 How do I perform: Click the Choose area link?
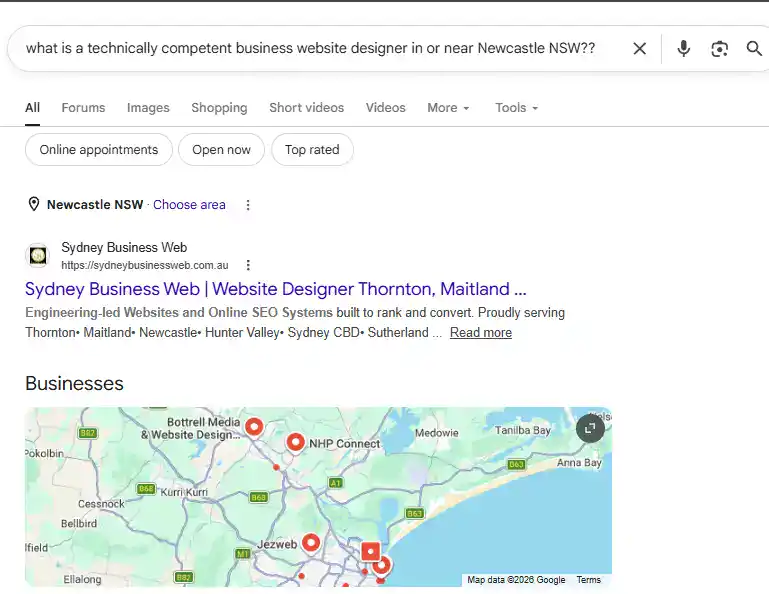coord(189,205)
